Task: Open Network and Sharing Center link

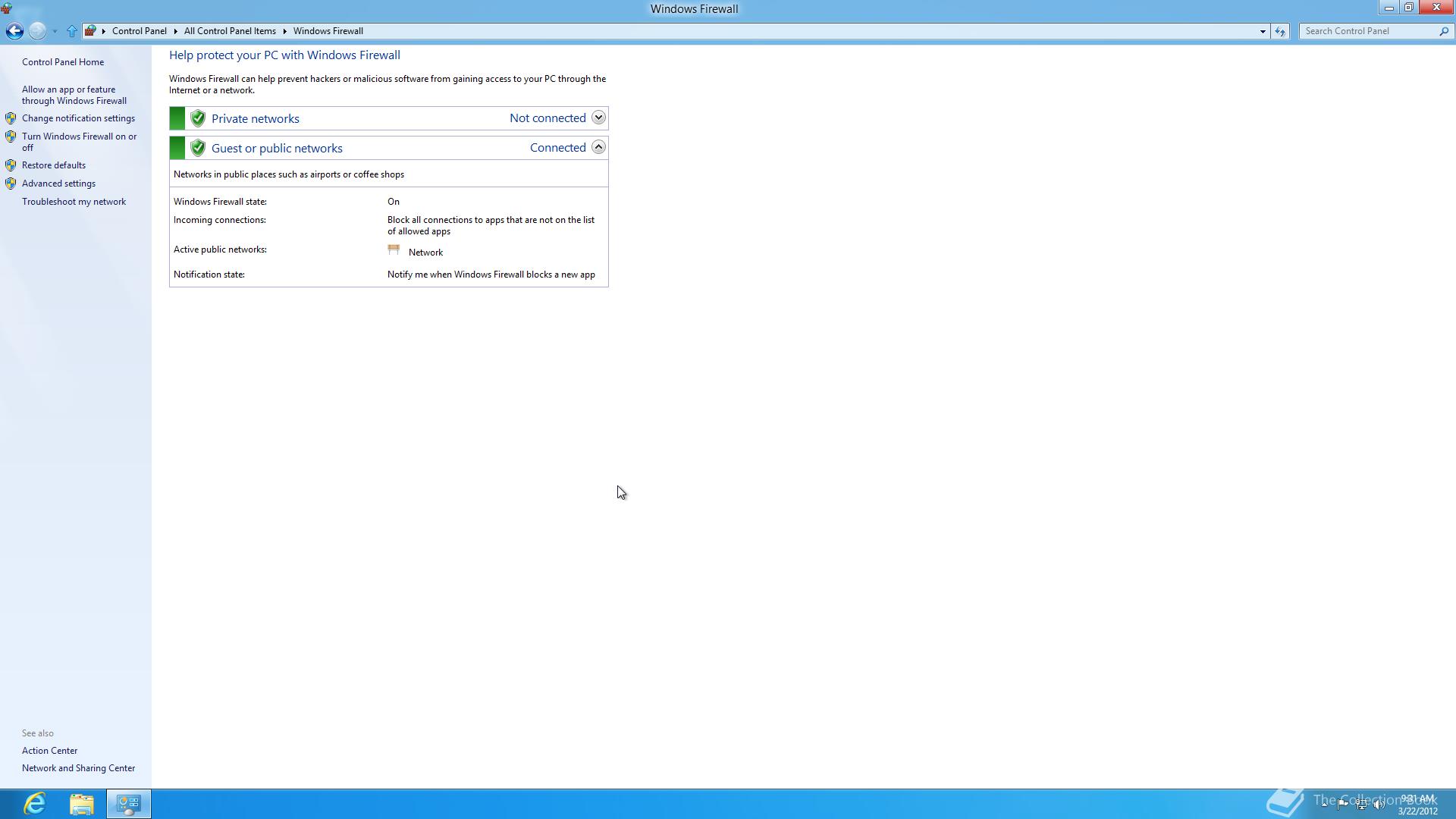Action: 78,768
